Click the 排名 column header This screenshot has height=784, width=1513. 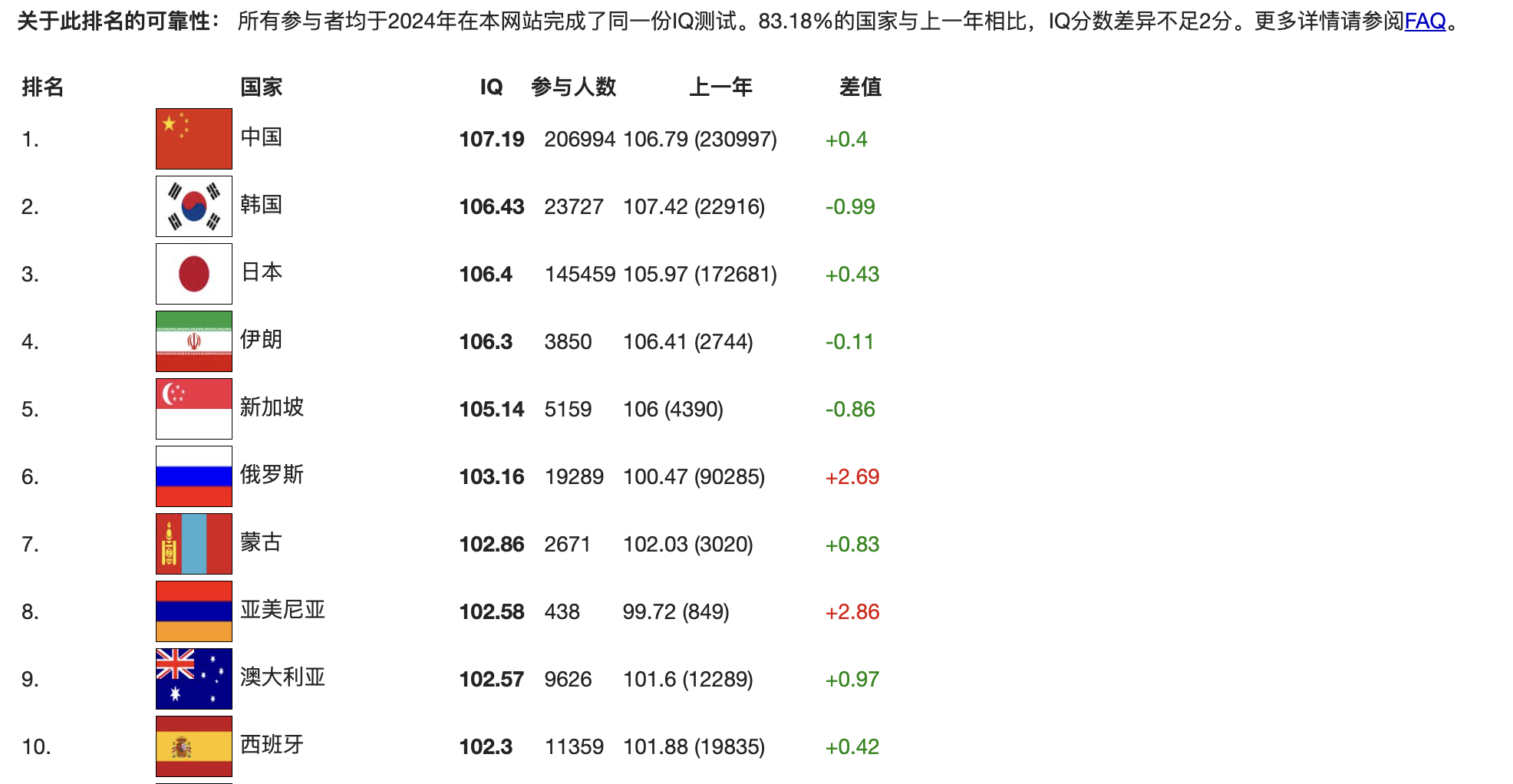[x=43, y=87]
